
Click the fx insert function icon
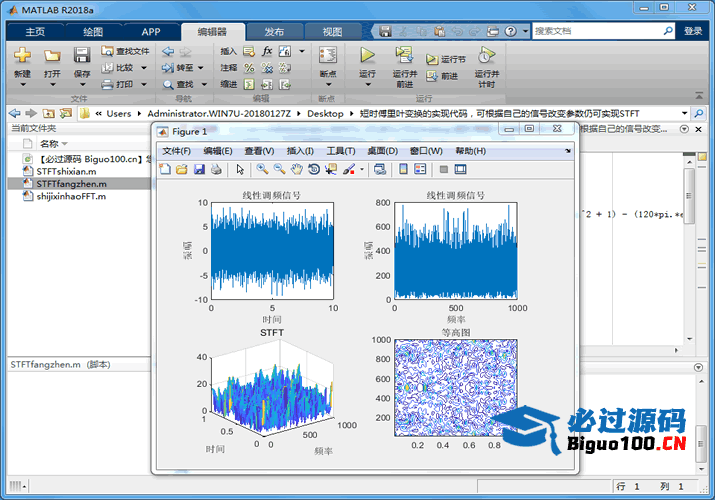pos(267,51)
